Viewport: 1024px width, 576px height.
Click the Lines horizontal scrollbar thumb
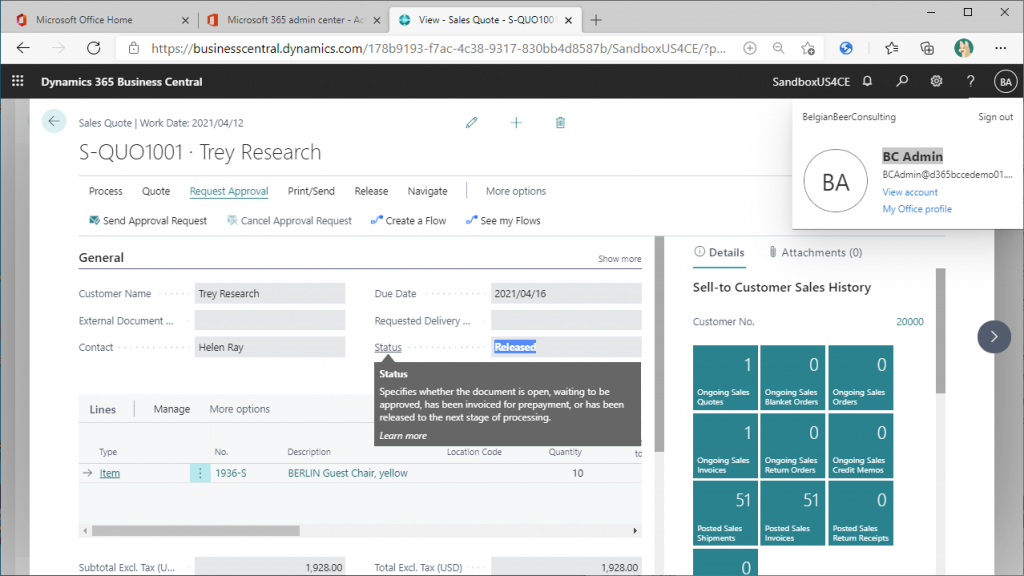195,531
